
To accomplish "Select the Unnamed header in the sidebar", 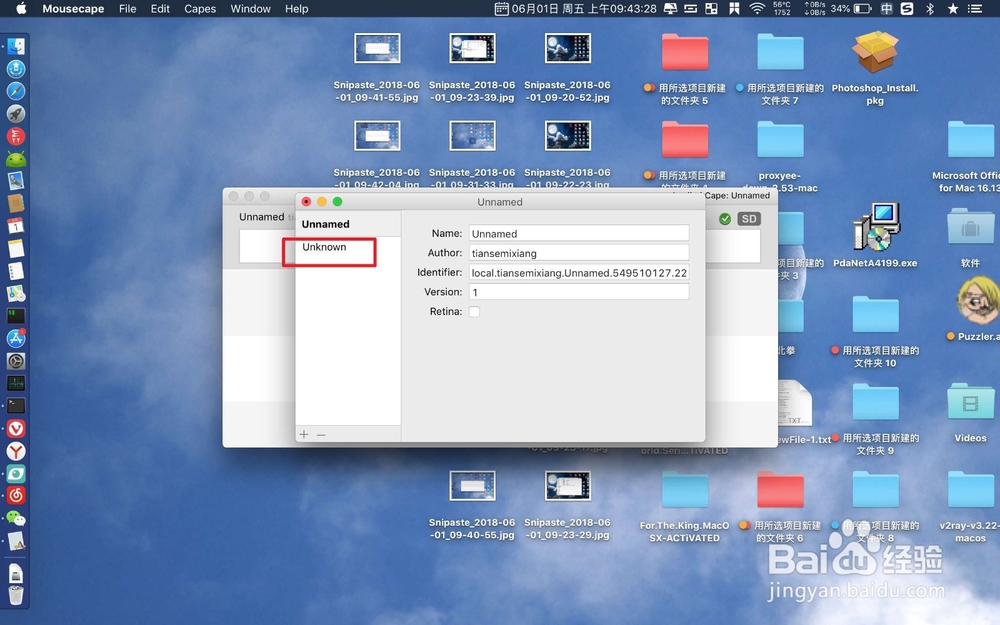I will [325, 224].
